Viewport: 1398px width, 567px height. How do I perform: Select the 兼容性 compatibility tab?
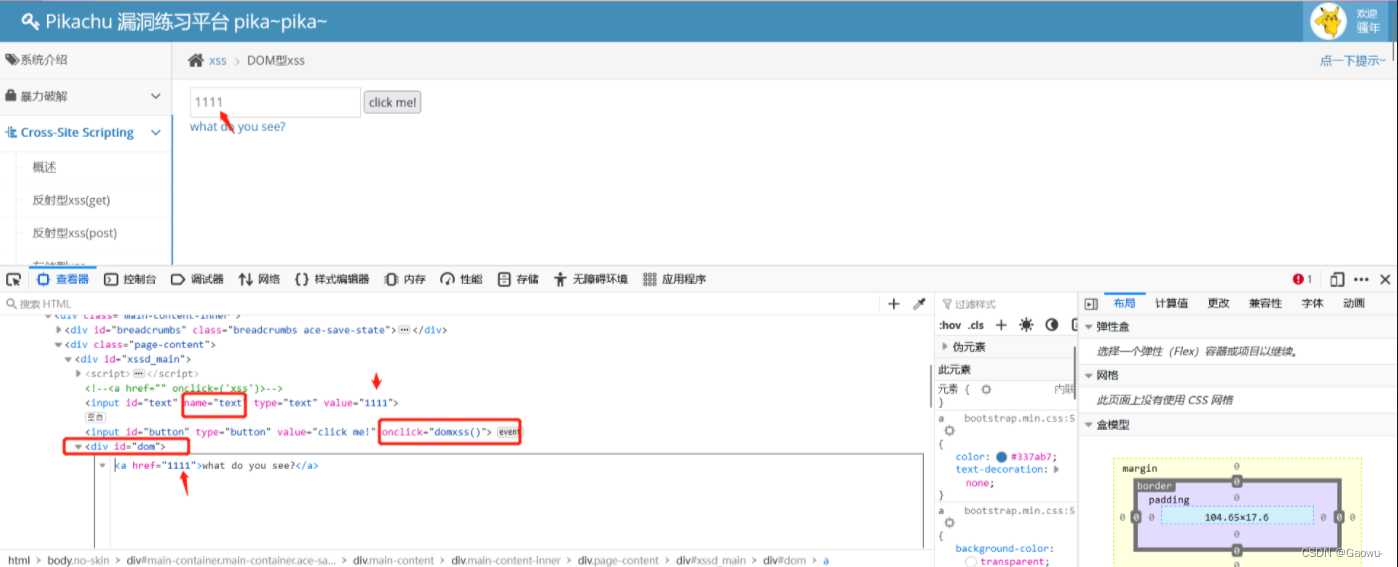point(1265,303)
